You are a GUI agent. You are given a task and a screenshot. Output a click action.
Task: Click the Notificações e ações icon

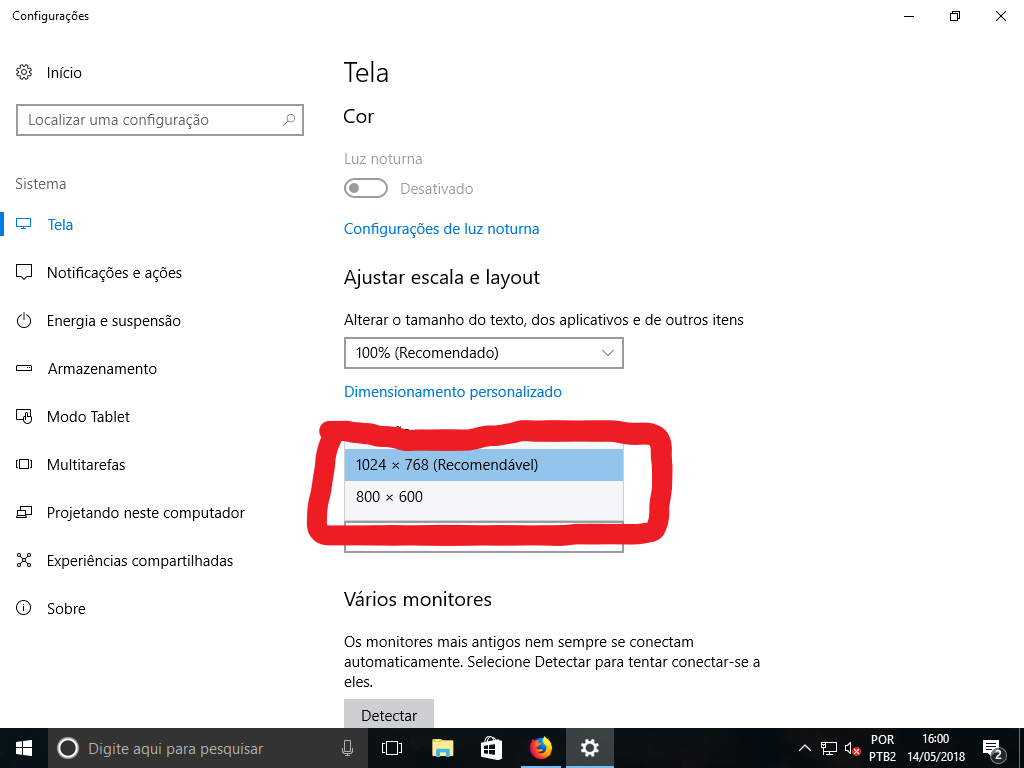[24, 272]
